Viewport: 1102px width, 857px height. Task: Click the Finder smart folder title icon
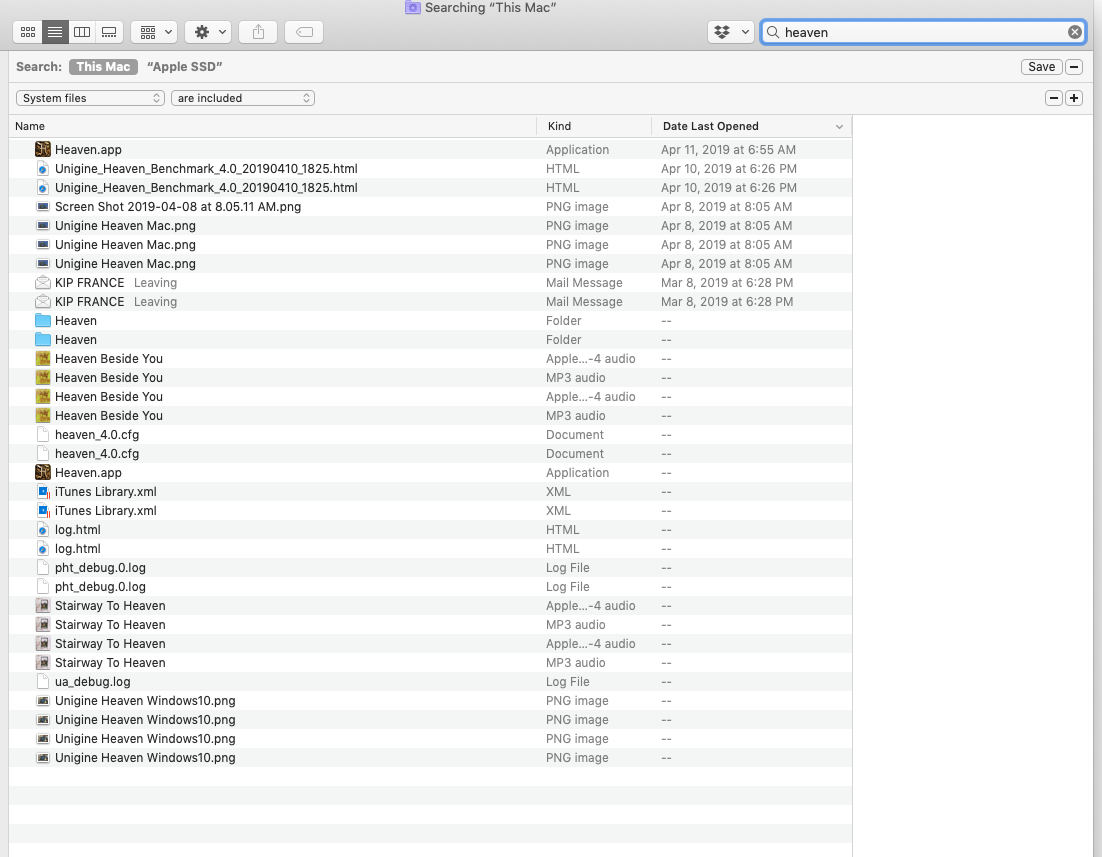coord(413,7)
